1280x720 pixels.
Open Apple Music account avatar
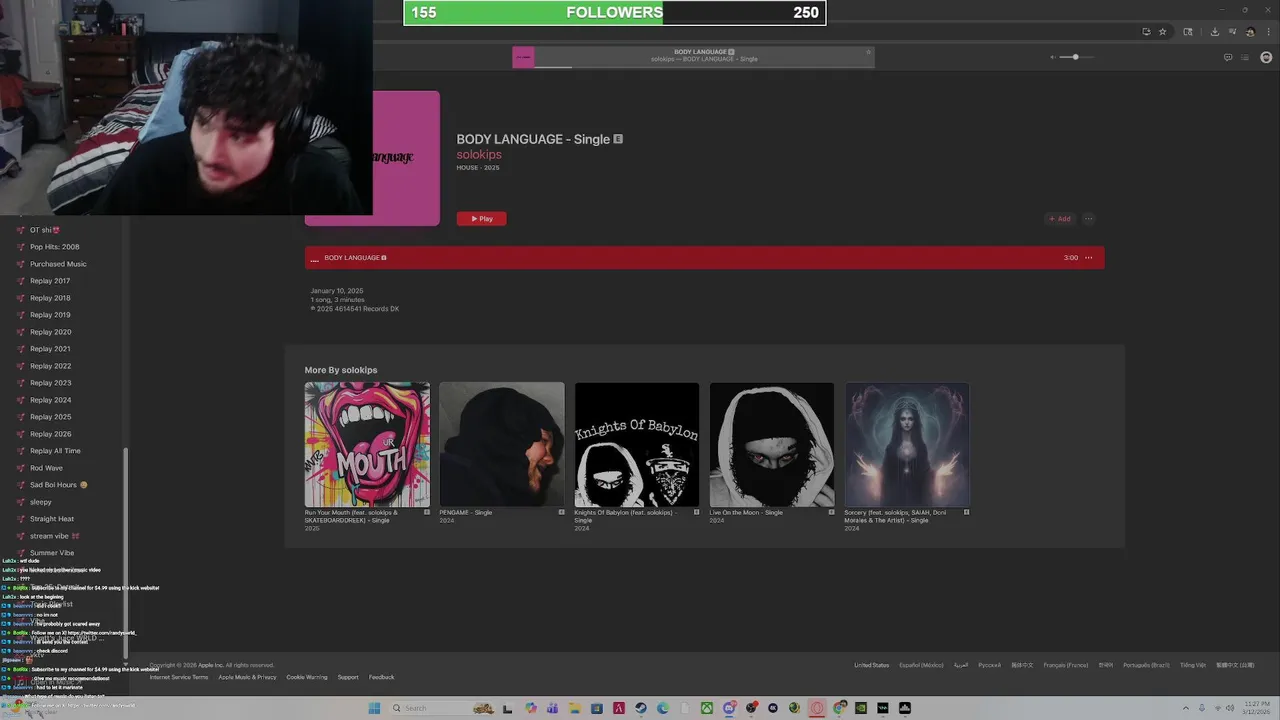(x=1266, y=57)
